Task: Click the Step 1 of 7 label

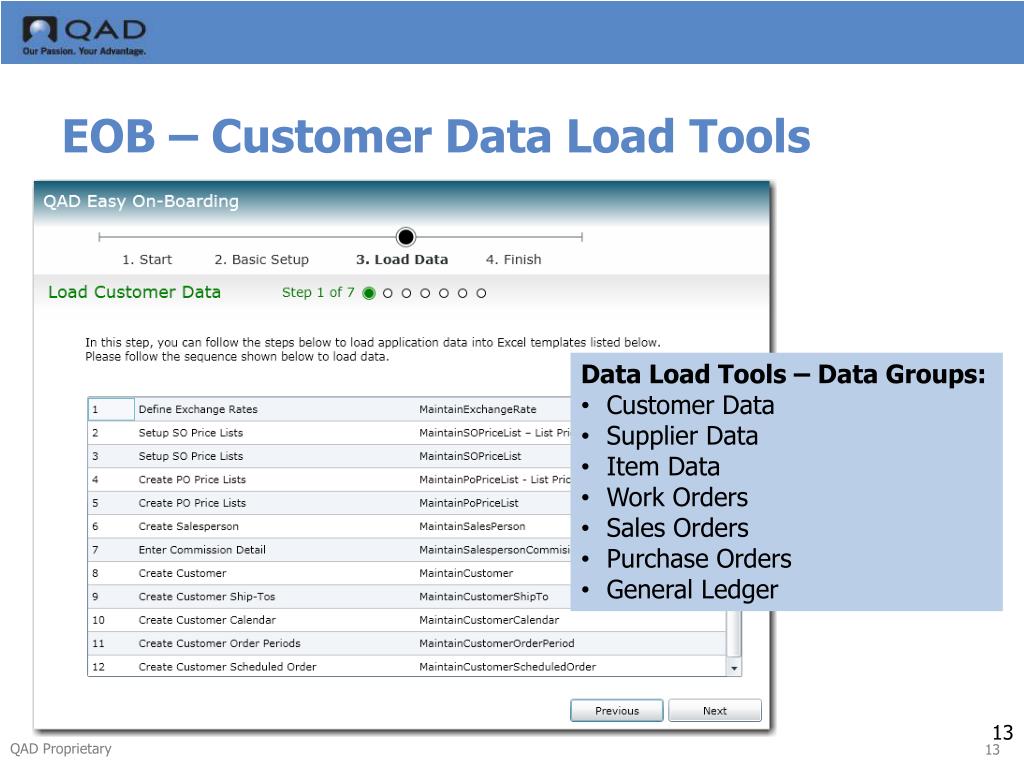Action: click(318, 293)
